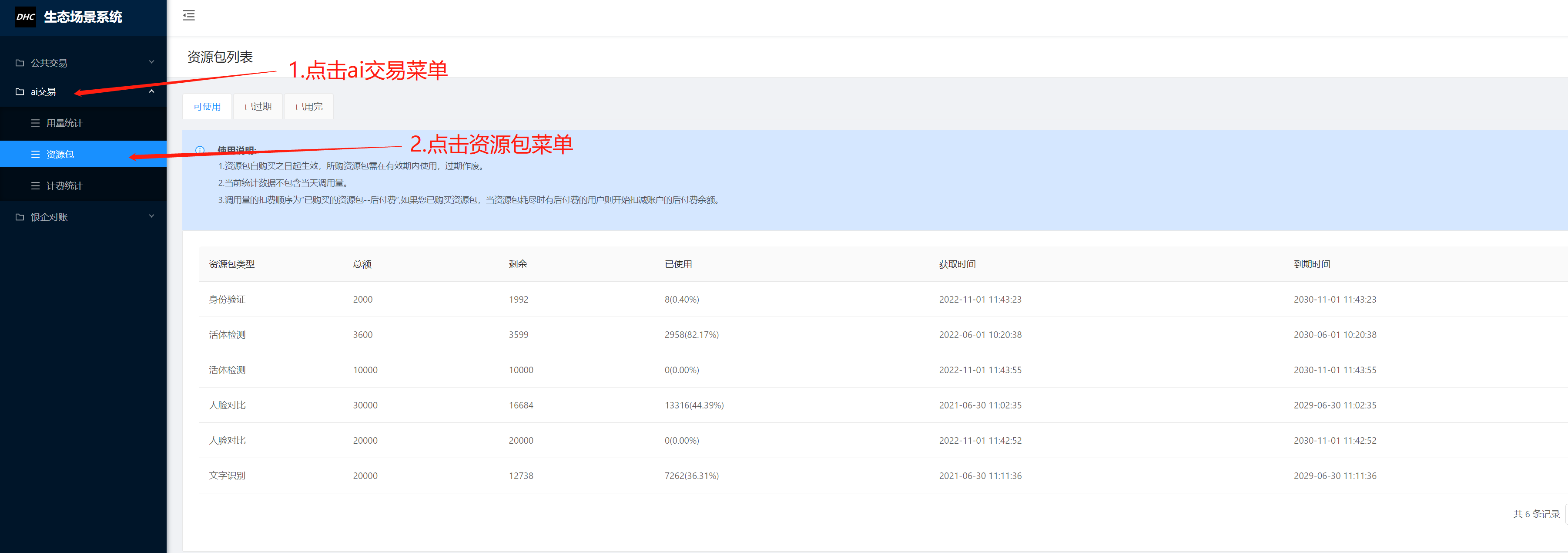Click the used value 8(0.40%)
Viewport: 1568px width, 553px height.
click(x=682, y=300)
